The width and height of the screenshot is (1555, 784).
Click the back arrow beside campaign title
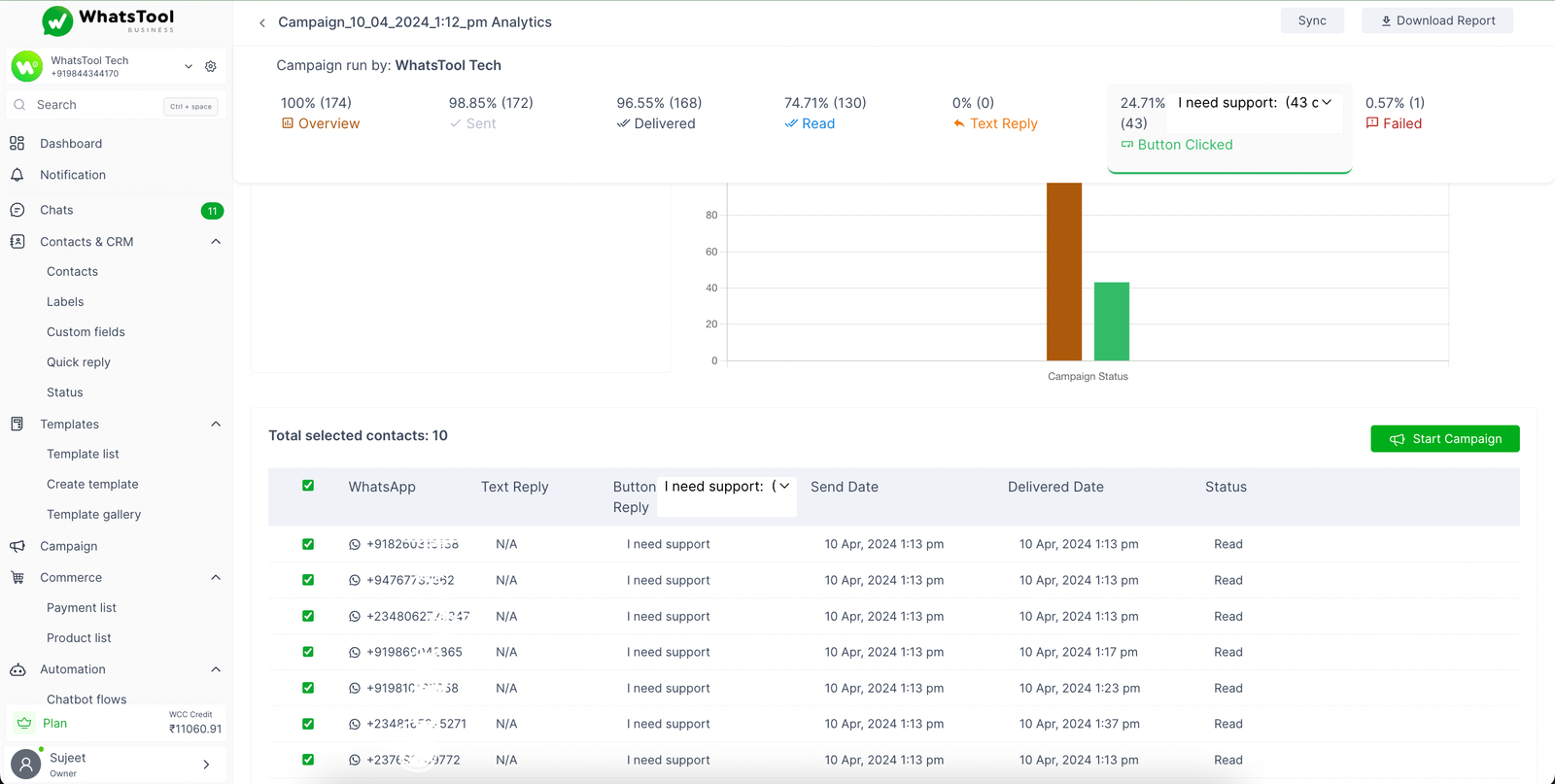click(x=261, y=22)
